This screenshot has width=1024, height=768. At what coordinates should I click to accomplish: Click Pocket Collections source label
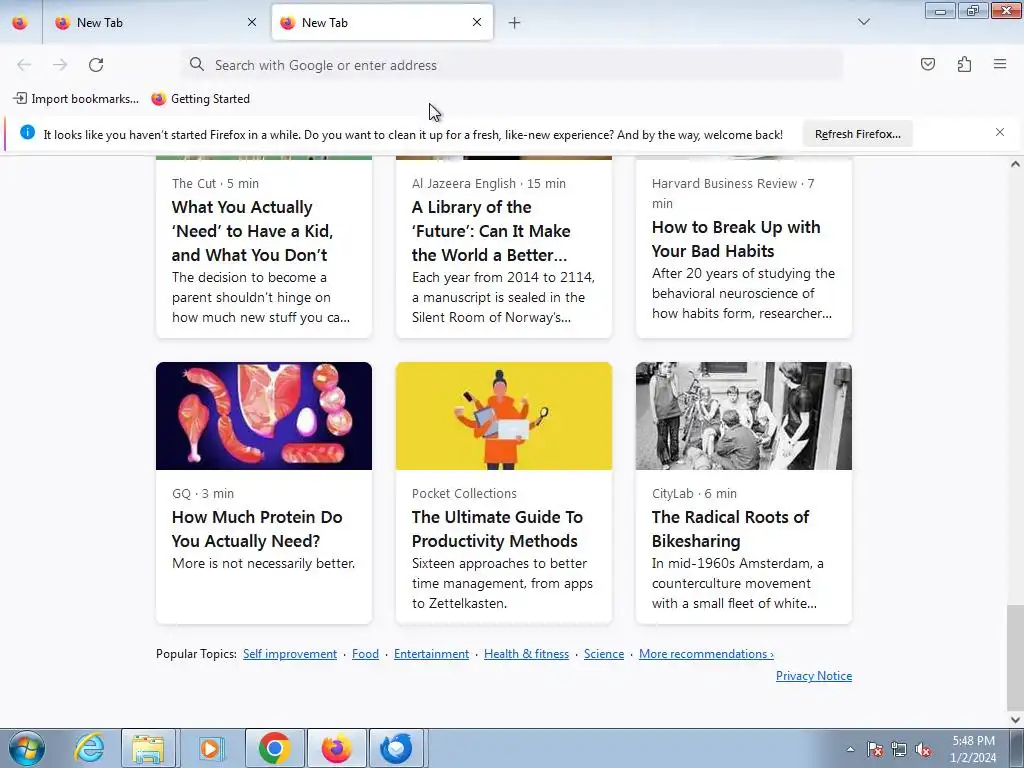[464, 494]
